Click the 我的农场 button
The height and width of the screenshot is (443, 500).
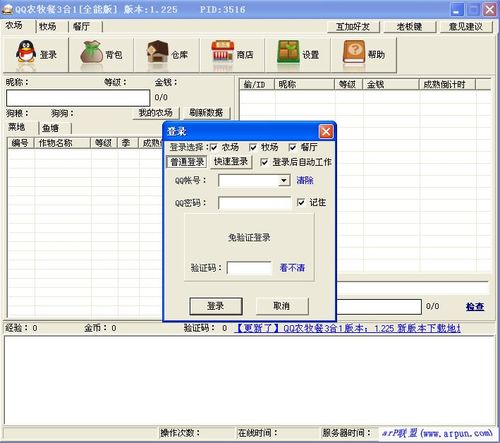pos(155,113)
